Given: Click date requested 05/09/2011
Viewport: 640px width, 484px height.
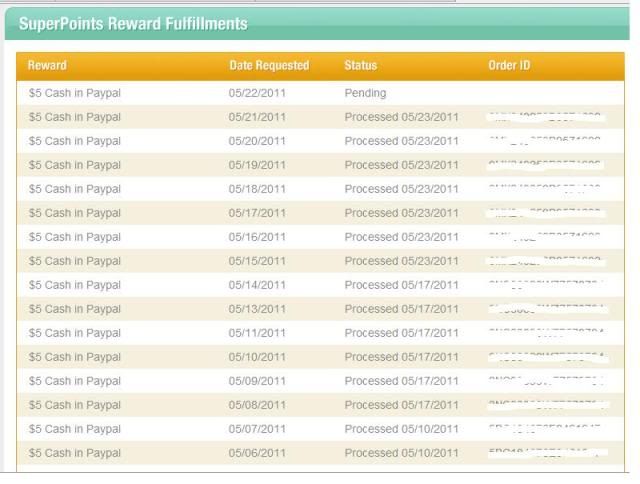Looking at the screenshot, I should click(257, 381).
